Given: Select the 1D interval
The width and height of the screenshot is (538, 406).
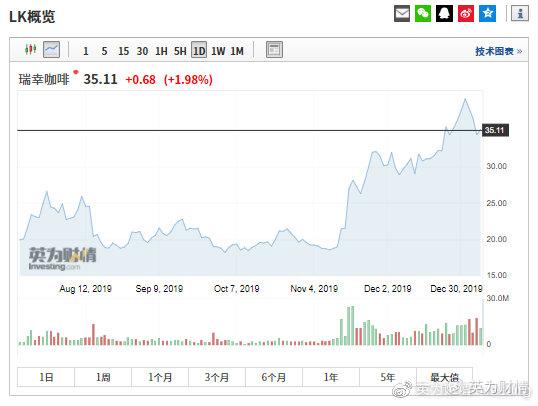Looking at the screenshot, I should [199, 50].
